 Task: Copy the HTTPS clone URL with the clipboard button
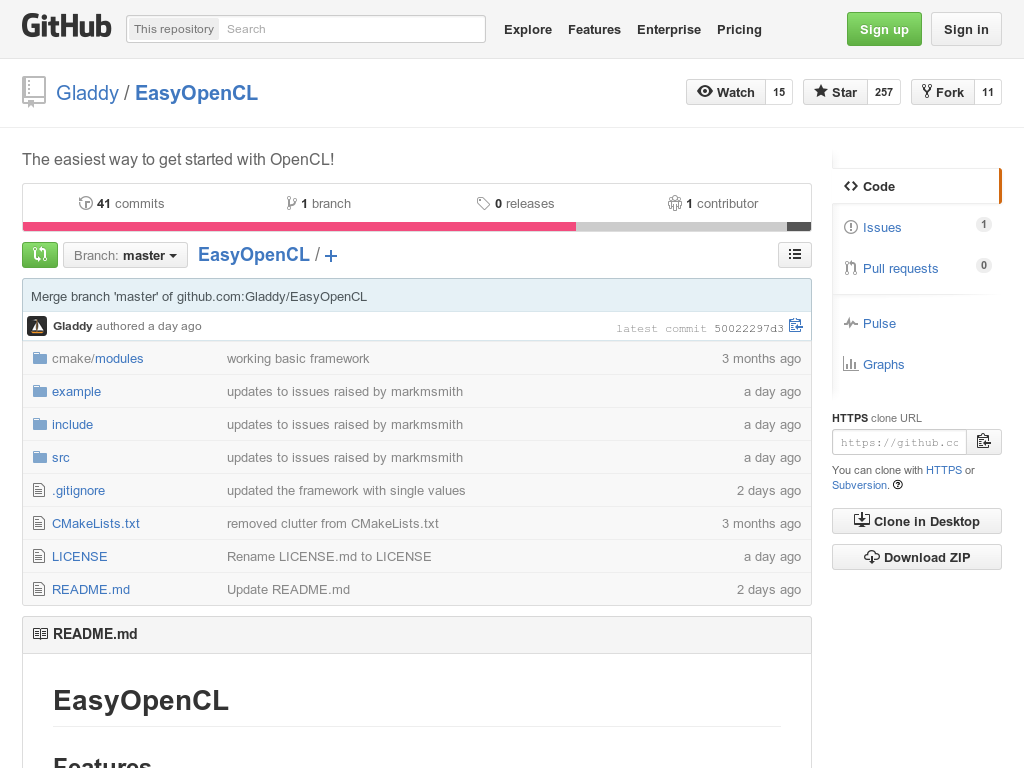(984, 442)
